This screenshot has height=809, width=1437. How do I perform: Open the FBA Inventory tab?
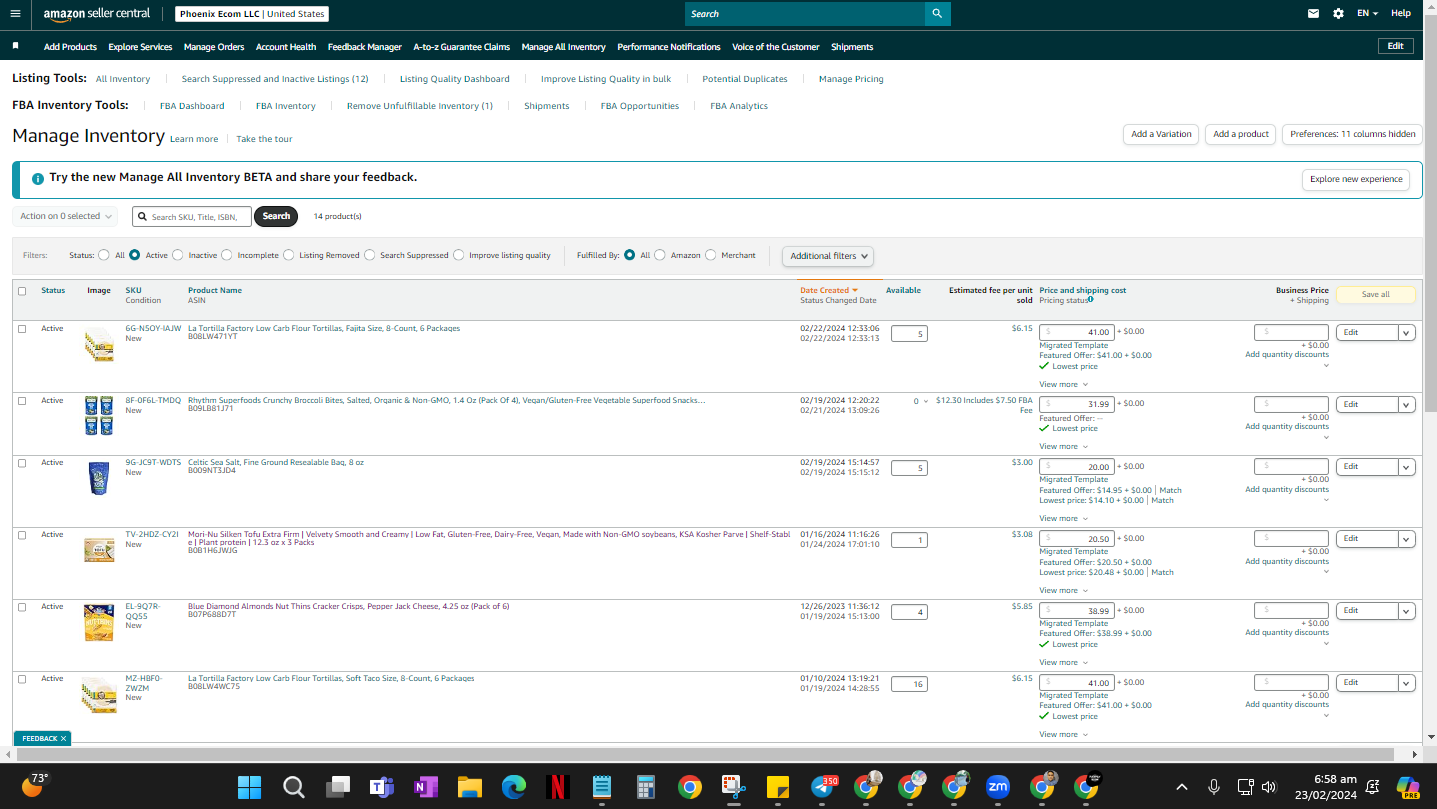pyautogui.click(x=286, y=106)
